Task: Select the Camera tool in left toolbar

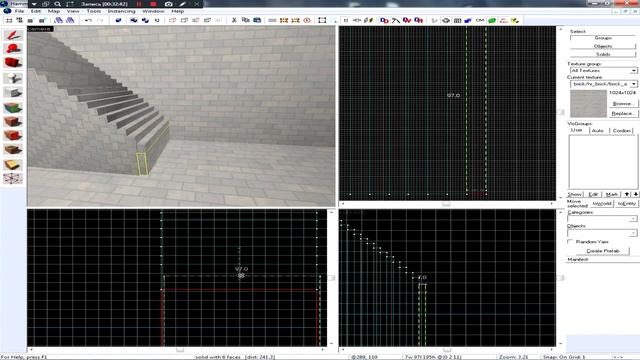Action: click(13, 63)
